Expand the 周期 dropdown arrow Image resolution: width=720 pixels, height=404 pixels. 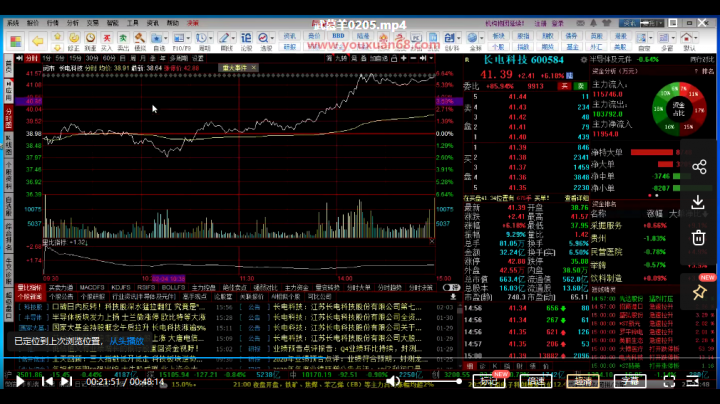coord(211,39)
